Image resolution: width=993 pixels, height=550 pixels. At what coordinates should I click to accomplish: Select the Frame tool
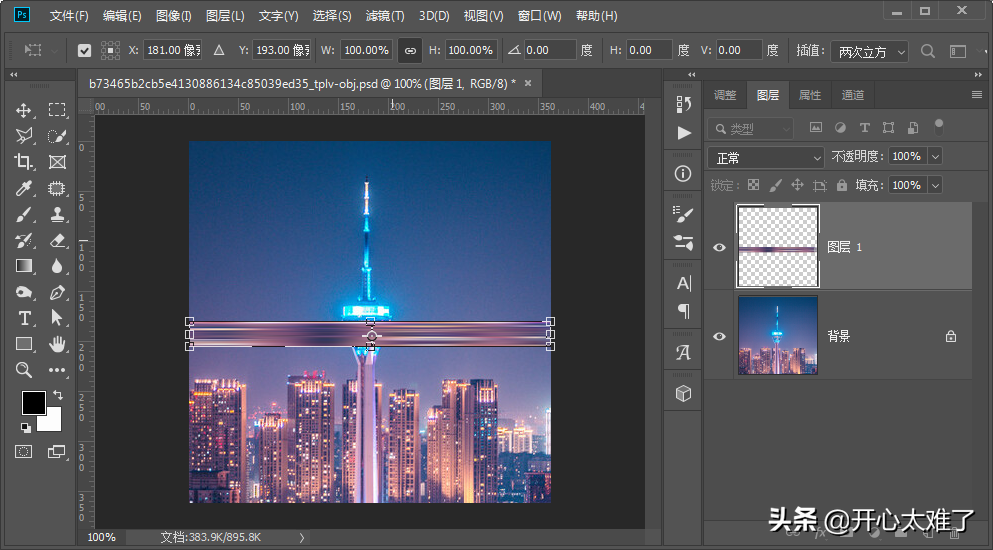pos(57,162)
